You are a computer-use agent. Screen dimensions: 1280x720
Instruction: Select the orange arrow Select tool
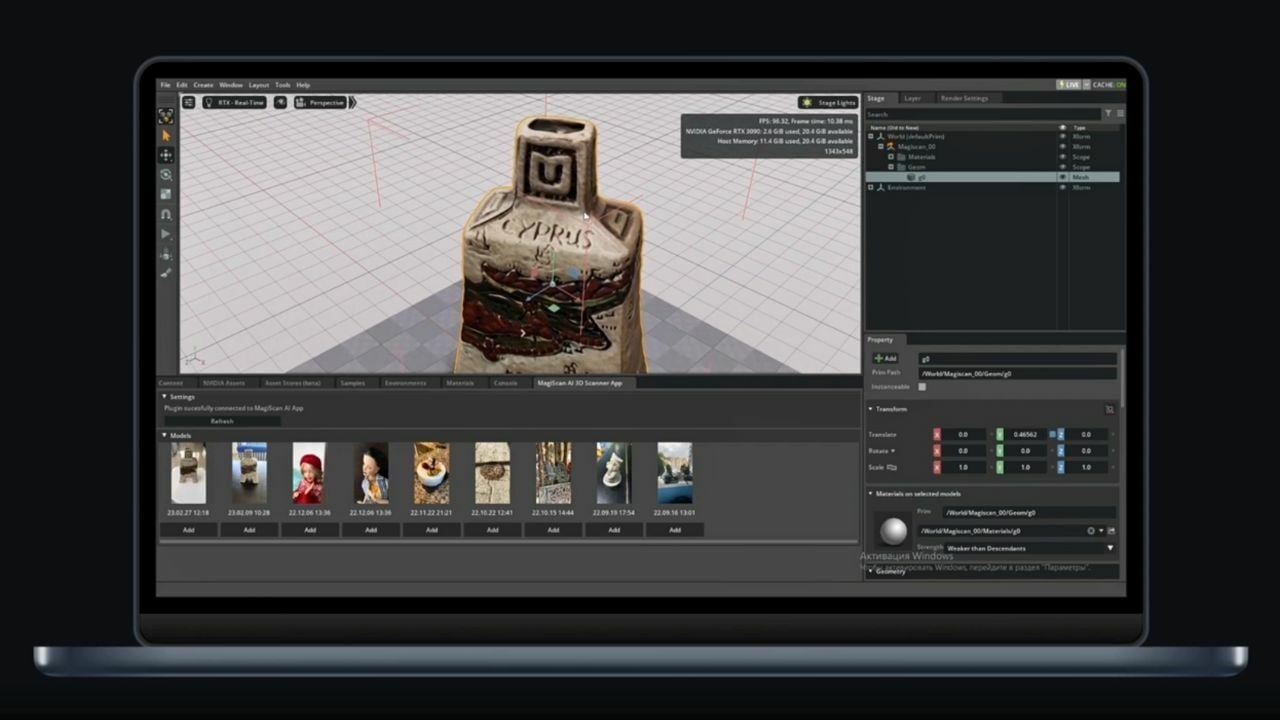tap(166, 136)
